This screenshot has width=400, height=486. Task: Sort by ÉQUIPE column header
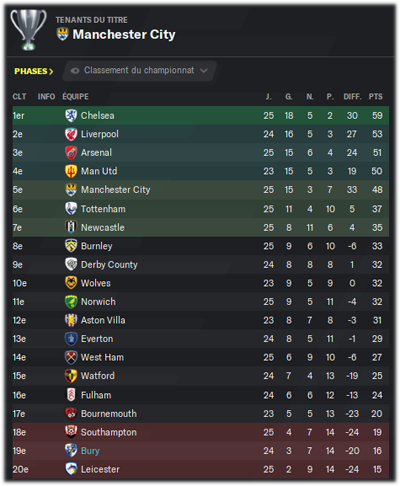75,97
